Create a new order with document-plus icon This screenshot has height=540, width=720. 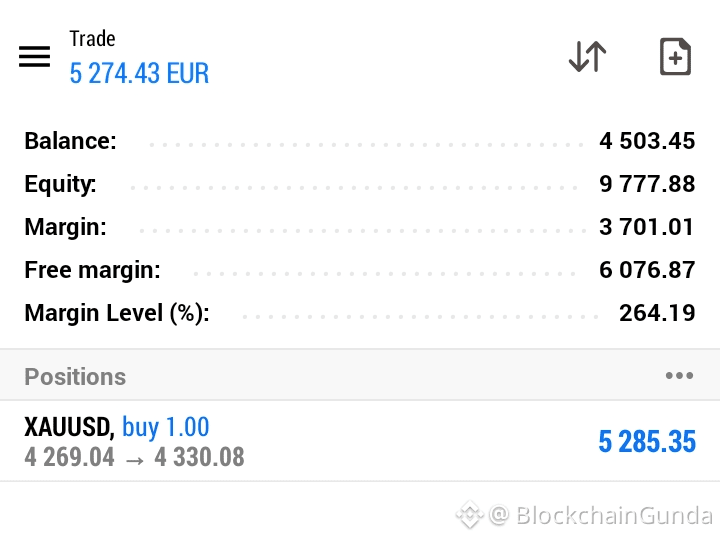(675, 56)
